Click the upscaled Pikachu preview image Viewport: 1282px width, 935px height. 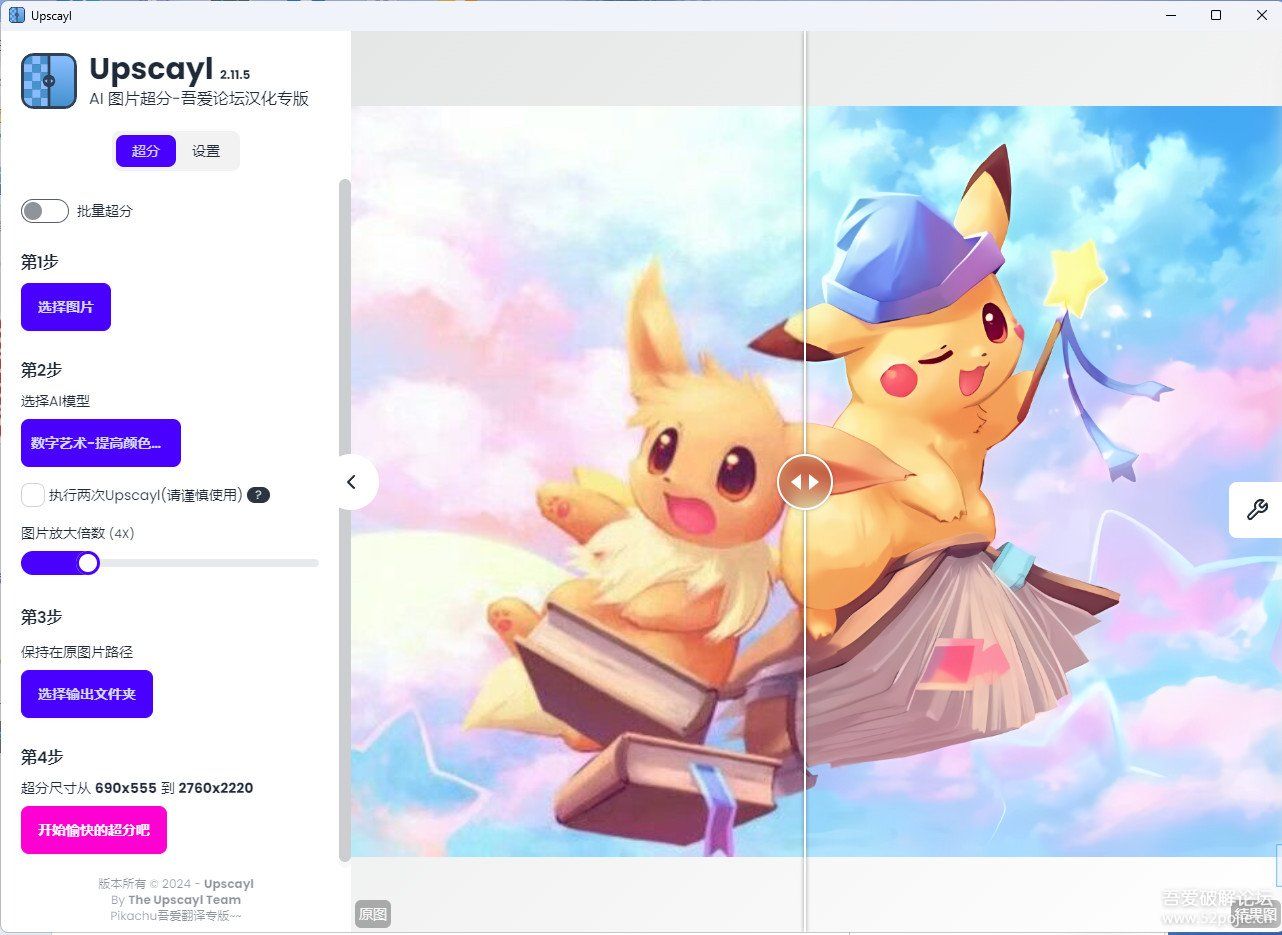tap(1043, 481)
